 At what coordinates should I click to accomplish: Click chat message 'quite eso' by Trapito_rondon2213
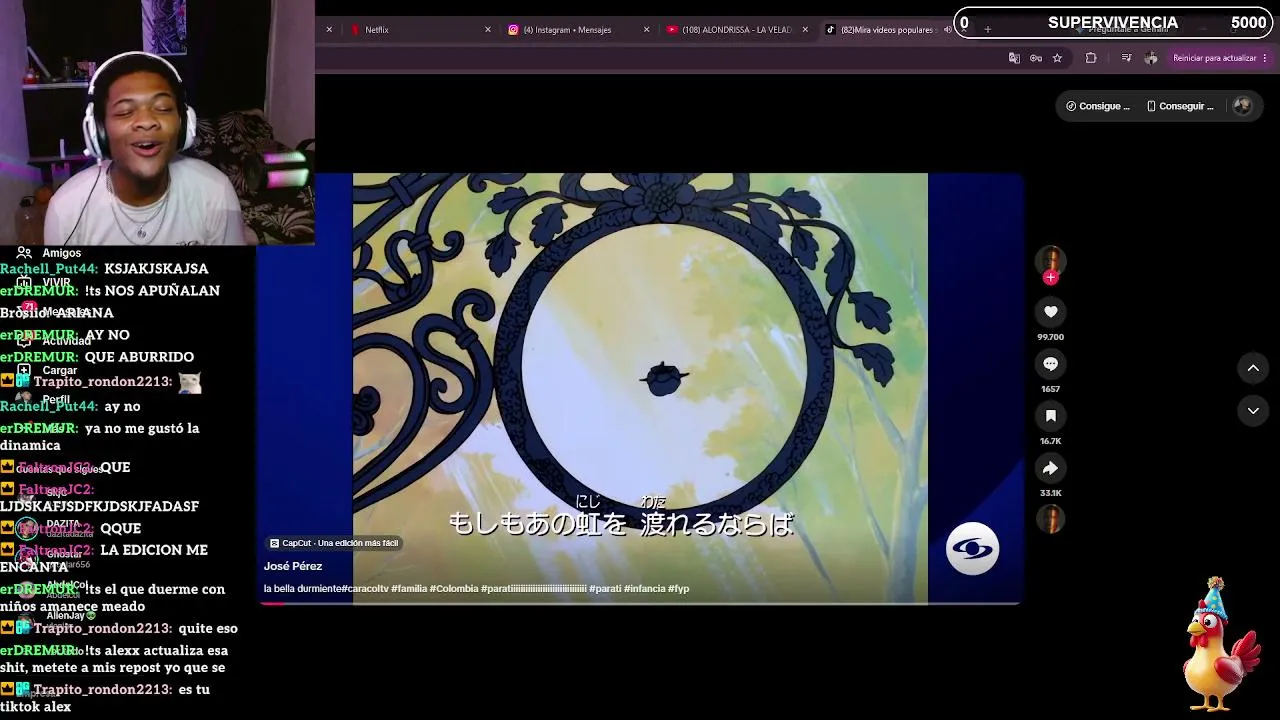point(208,629)
